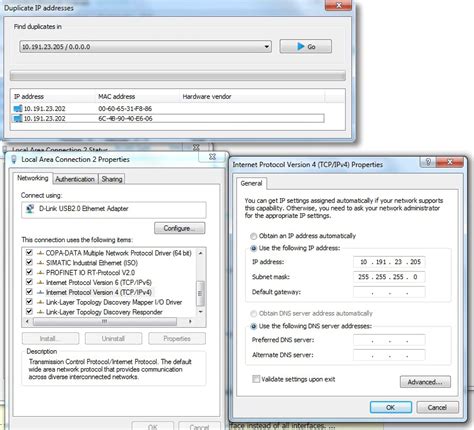Select Use the following IP address

[x=253, y=248]
